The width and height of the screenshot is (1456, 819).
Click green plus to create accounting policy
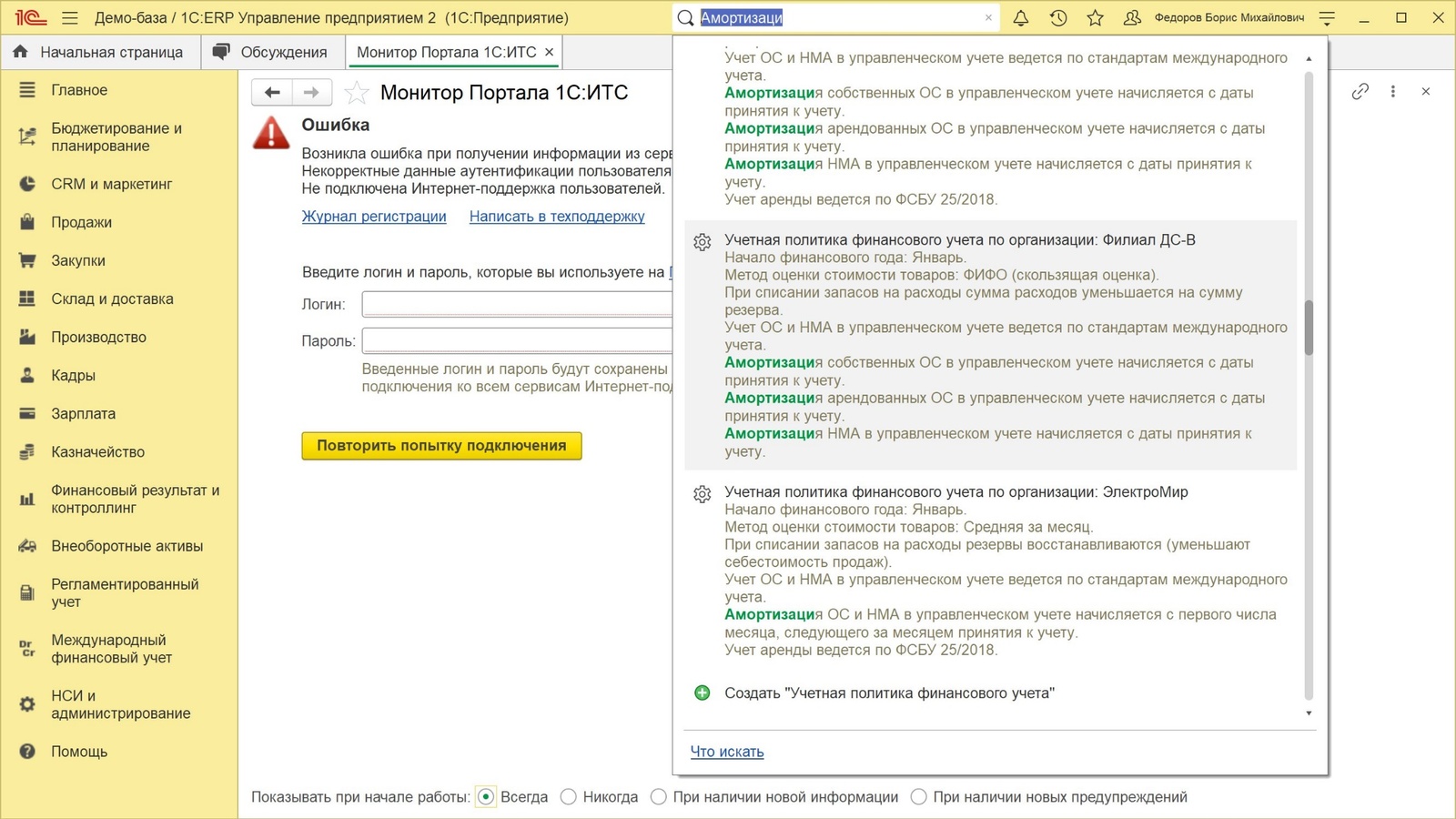point(702,693)
